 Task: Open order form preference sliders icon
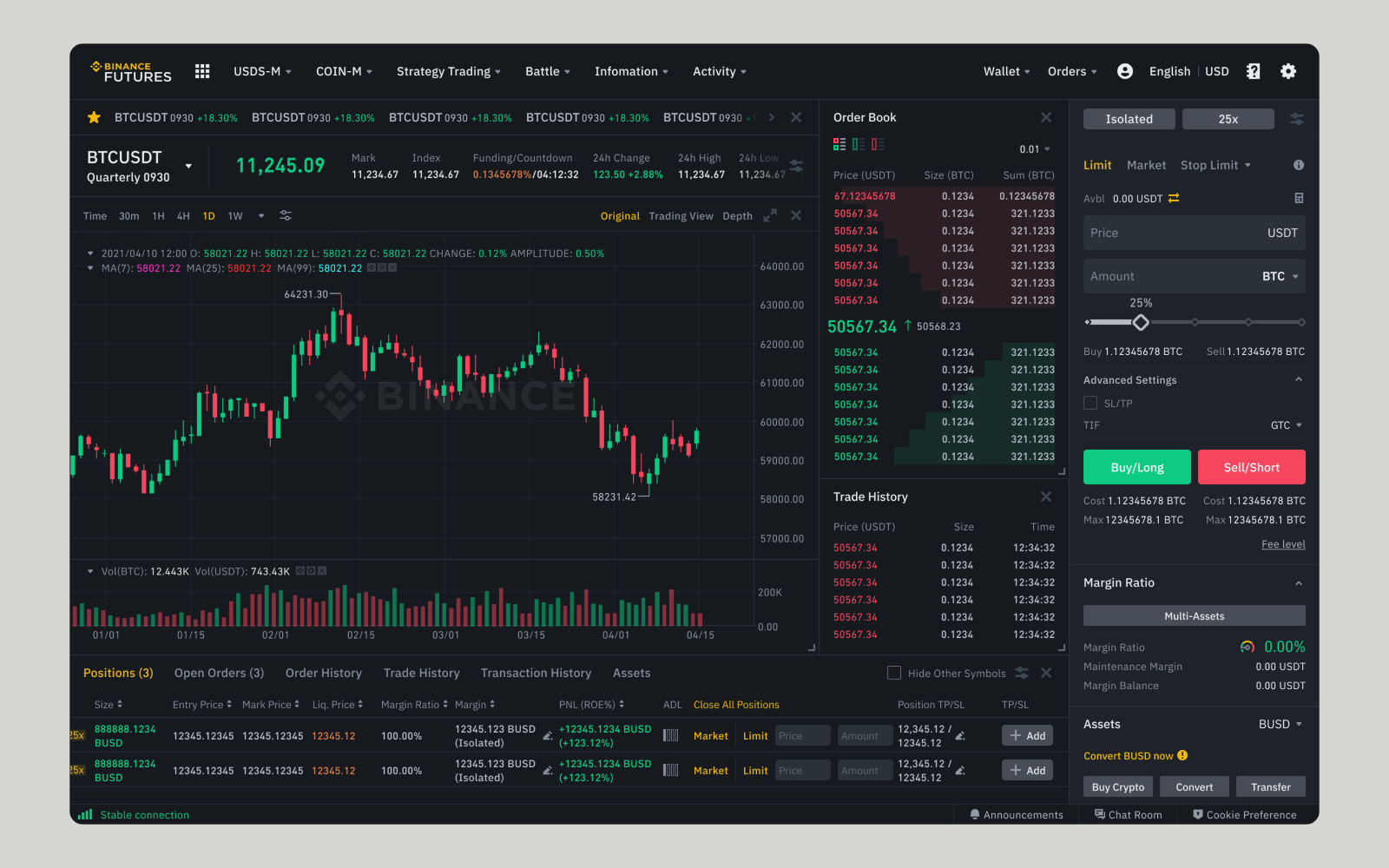click(x=1297, y=119)
